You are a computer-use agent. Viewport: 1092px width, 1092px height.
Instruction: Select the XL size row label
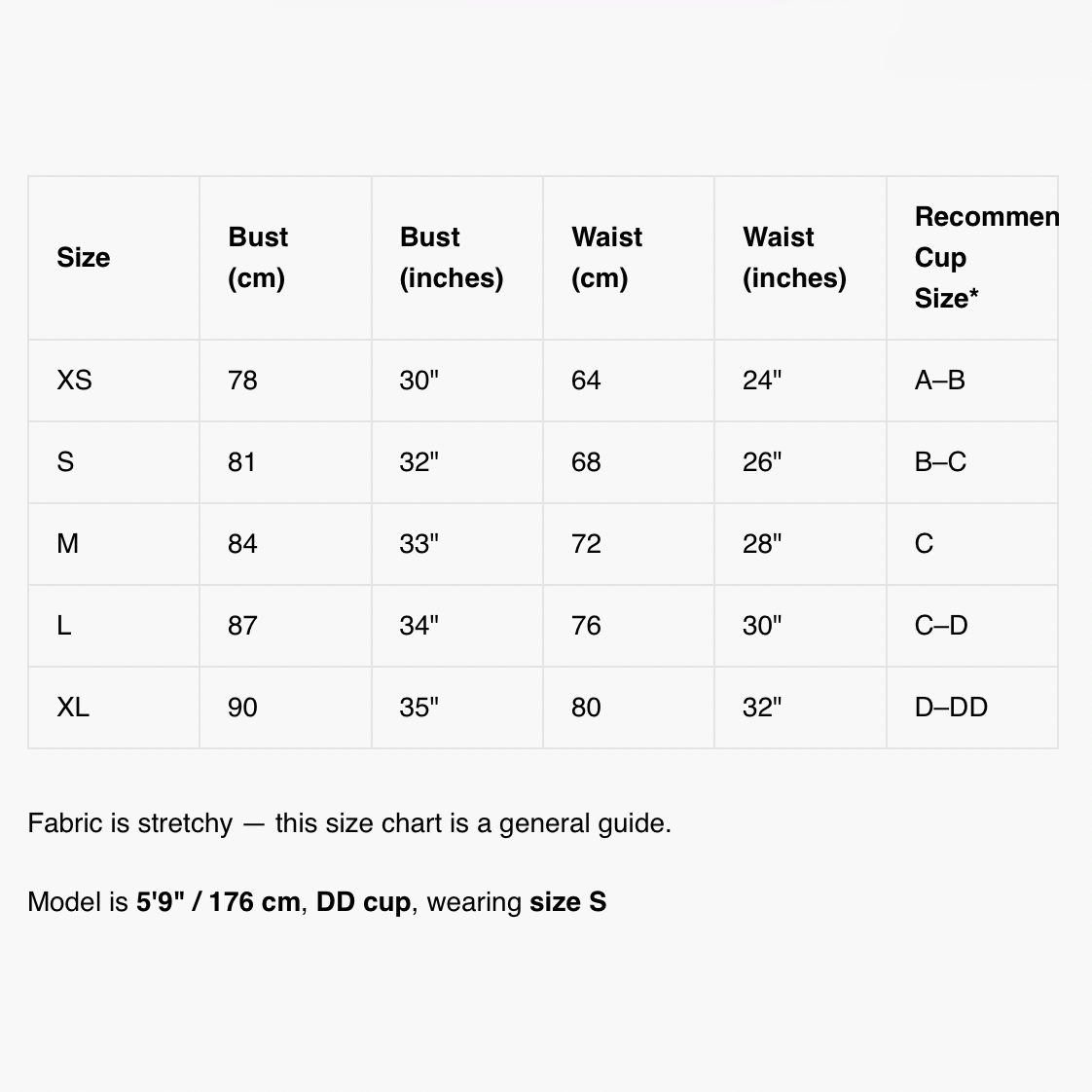pos(73,708)
